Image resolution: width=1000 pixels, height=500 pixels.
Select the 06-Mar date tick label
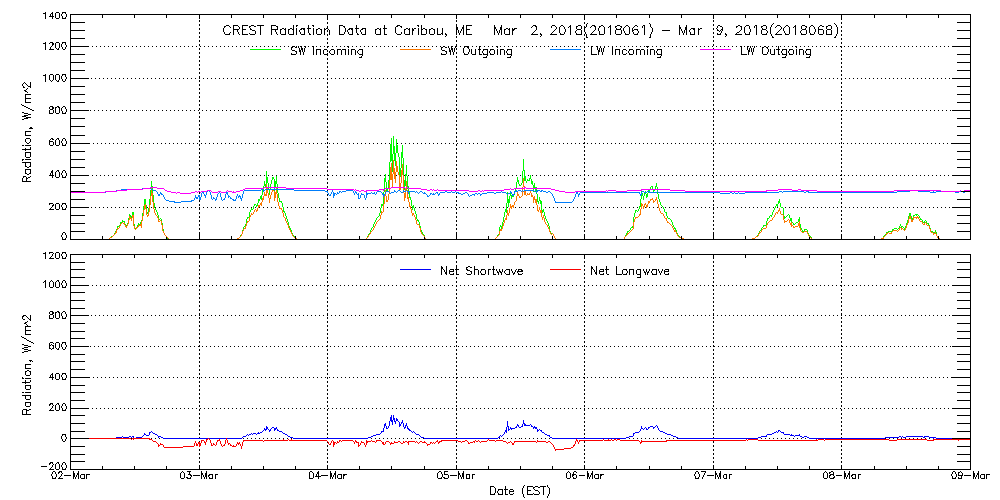point(584,475)
